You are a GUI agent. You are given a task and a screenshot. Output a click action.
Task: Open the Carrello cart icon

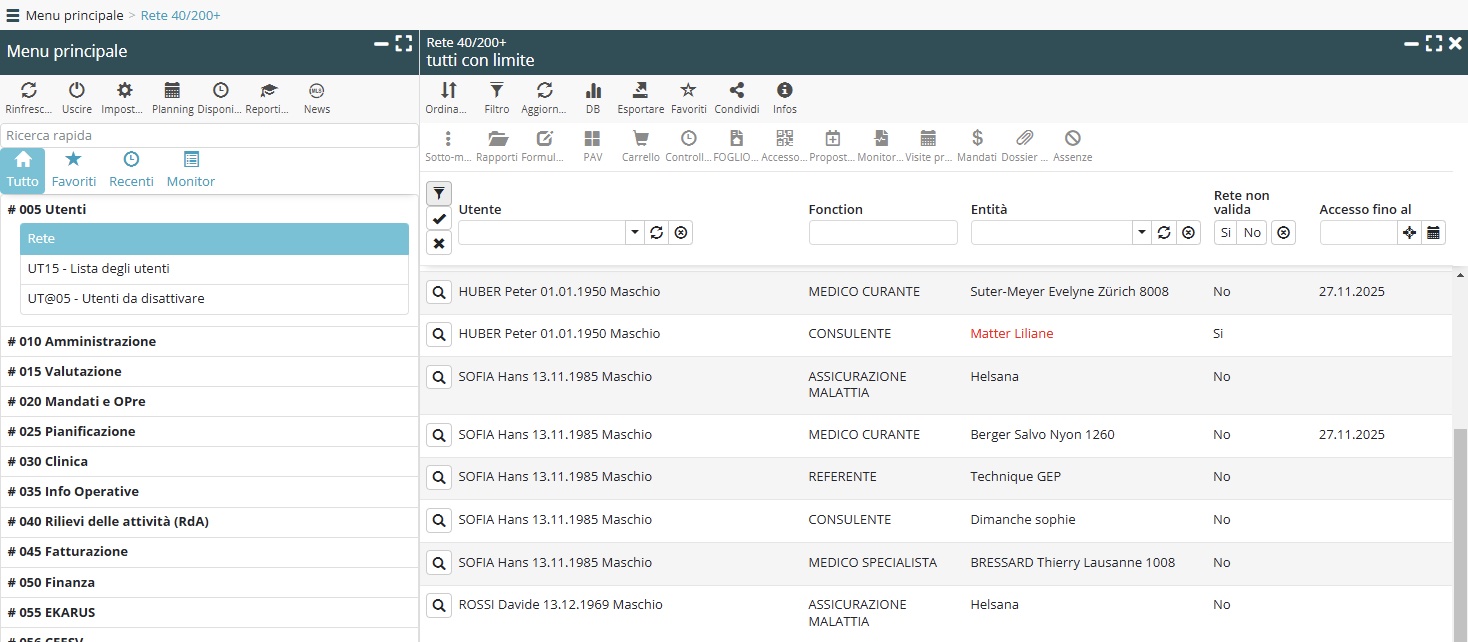[640, 139]
